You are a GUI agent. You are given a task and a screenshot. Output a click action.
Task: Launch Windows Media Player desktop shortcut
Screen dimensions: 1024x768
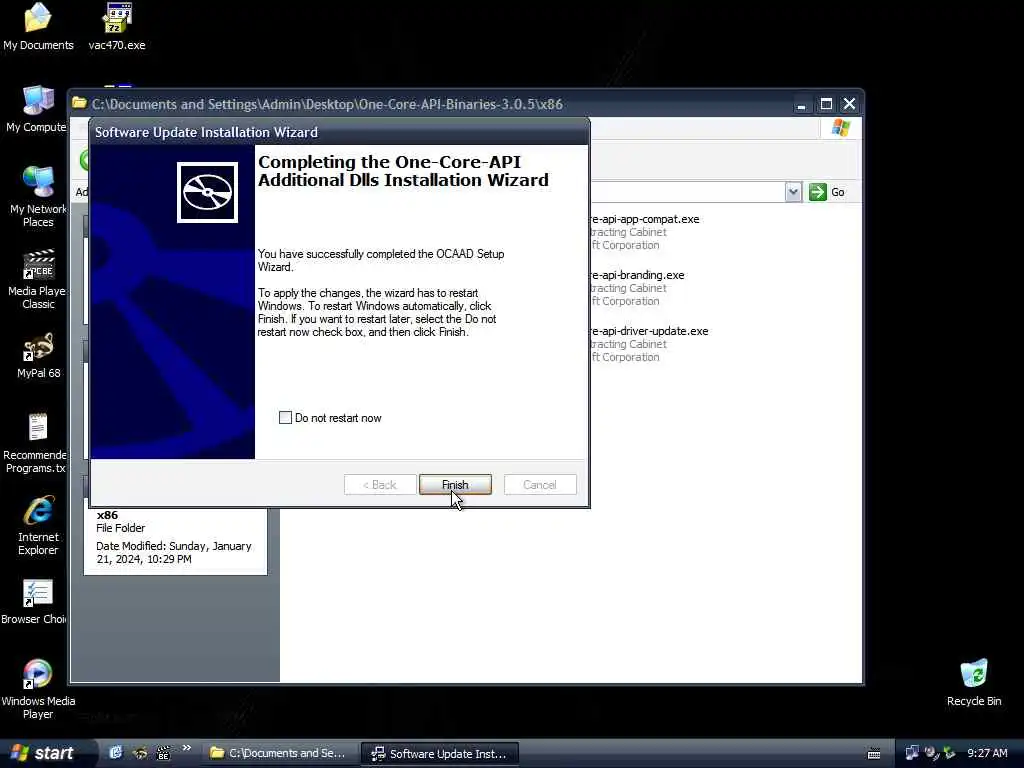point(38,689)
